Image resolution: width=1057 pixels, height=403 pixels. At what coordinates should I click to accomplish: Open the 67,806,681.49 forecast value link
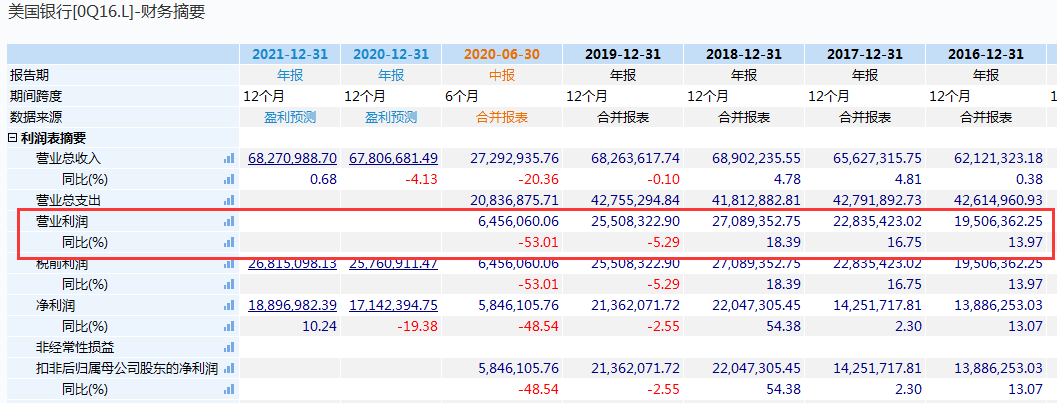coord(393,158)
